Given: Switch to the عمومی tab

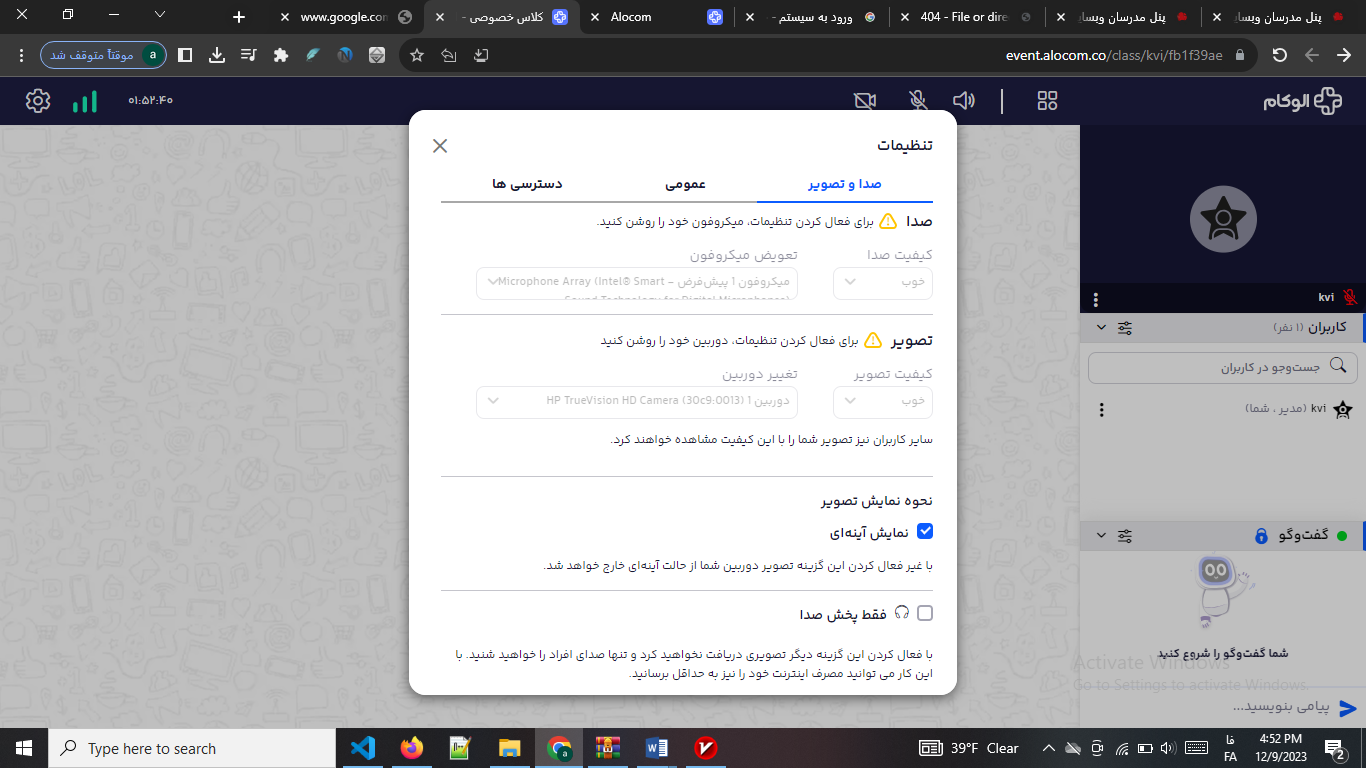Looking at the screenshot, I should point(686,184).
